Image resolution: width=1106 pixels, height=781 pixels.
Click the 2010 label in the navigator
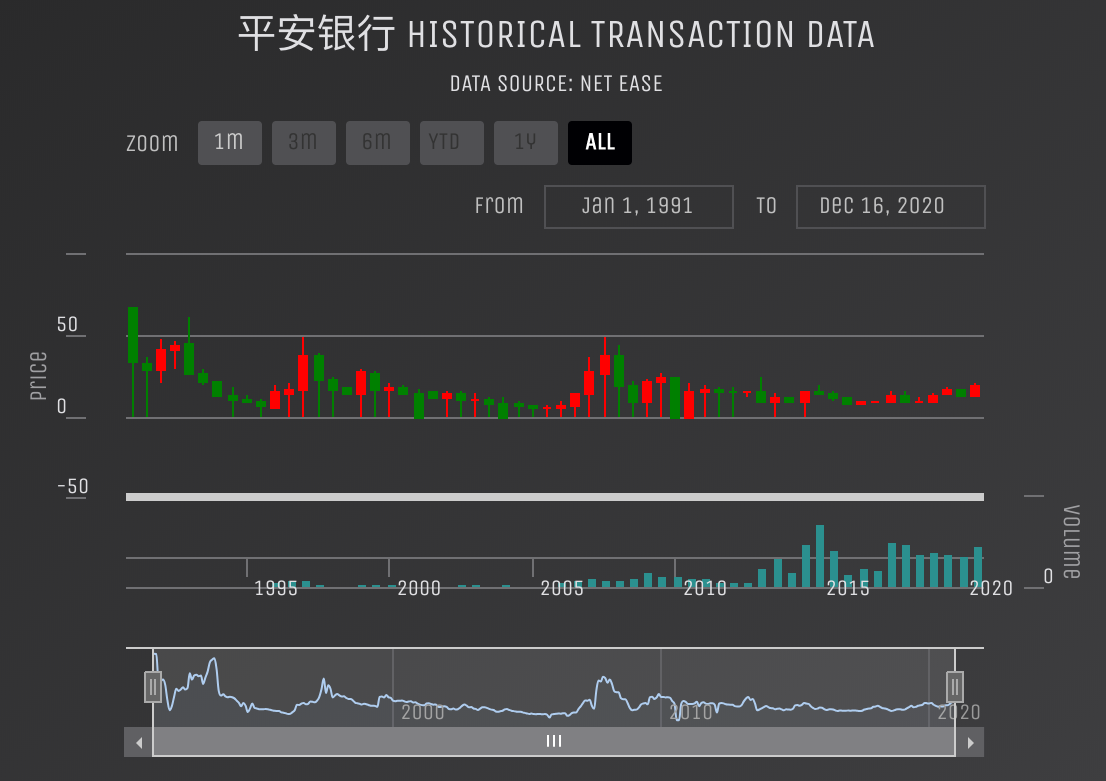click(690, 712)
